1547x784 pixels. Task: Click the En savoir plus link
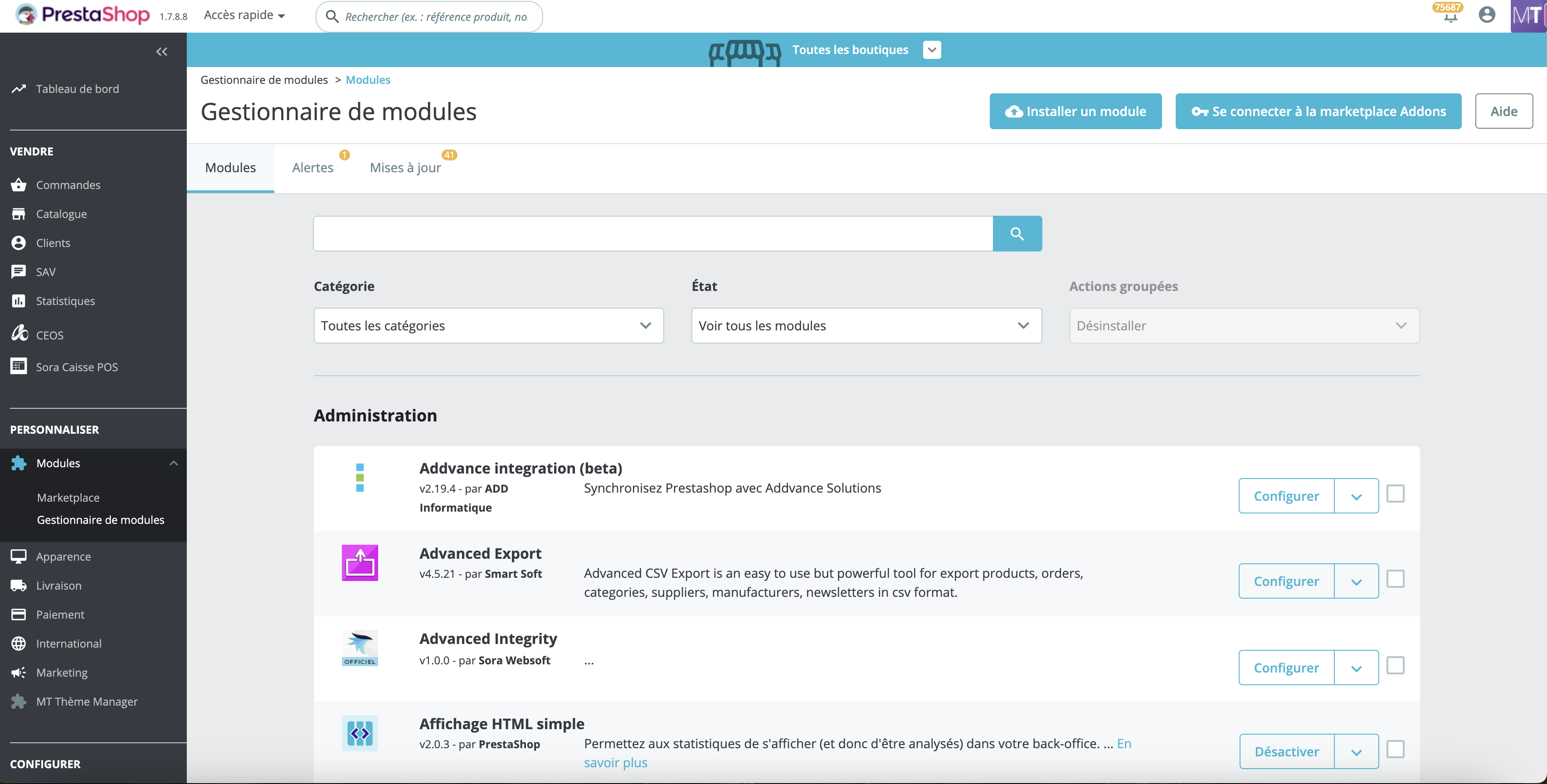coord(615,762)
